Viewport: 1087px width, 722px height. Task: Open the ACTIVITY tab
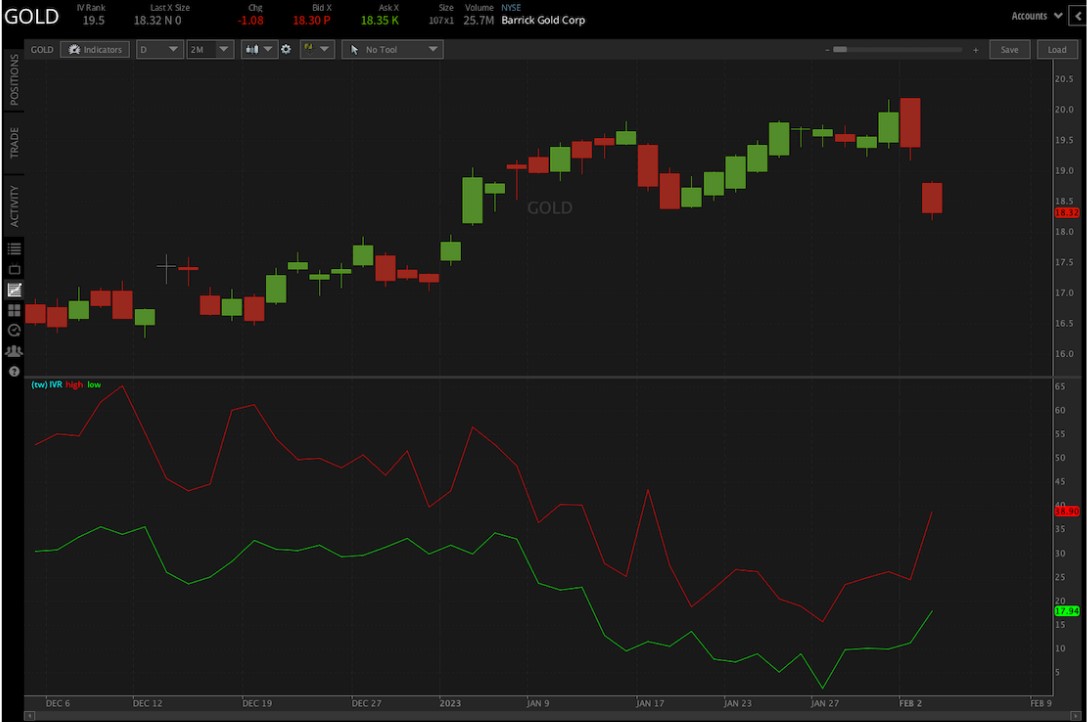pyautogui.click(x=12, y=196)
